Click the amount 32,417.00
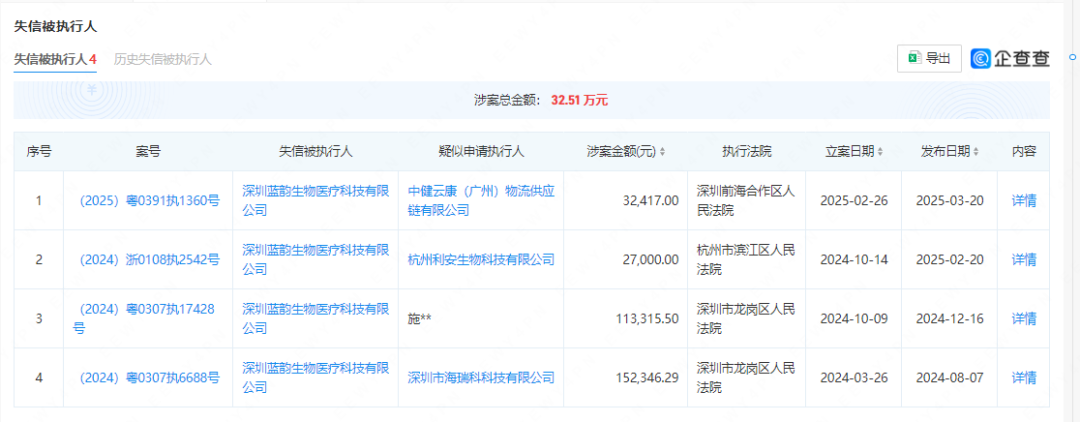 point(650,201)
